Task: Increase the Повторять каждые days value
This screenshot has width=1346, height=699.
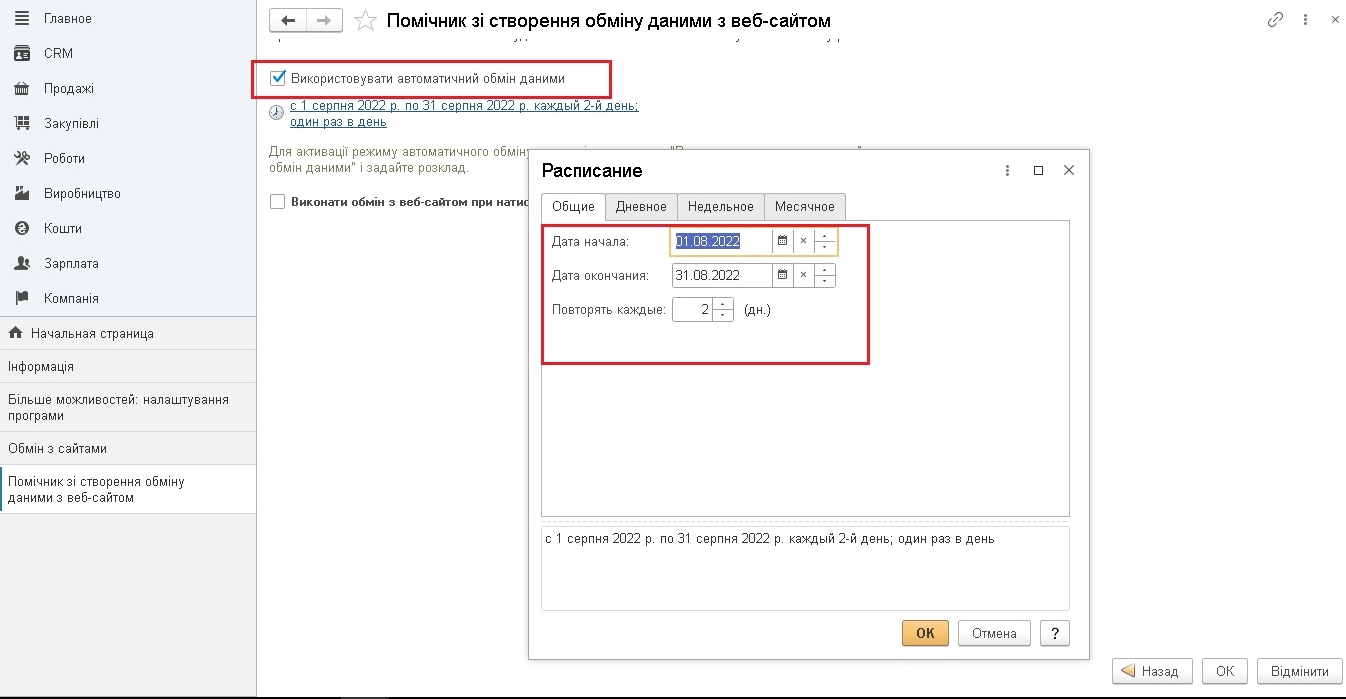Action: coord(723,304)
